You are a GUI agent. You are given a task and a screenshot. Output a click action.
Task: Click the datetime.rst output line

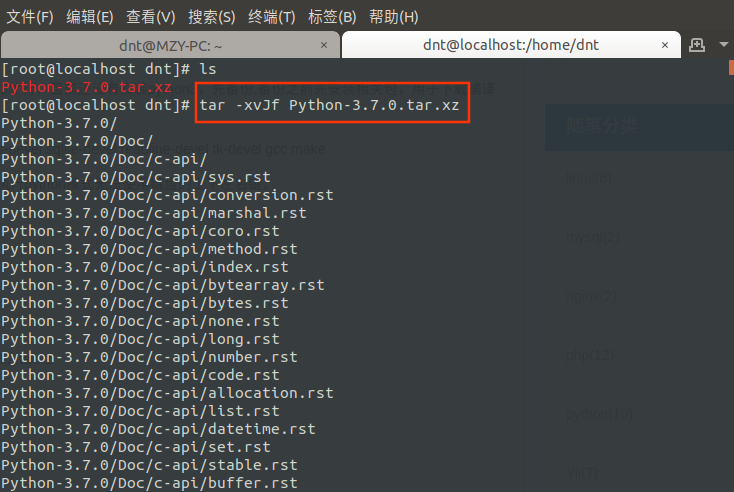158,429
